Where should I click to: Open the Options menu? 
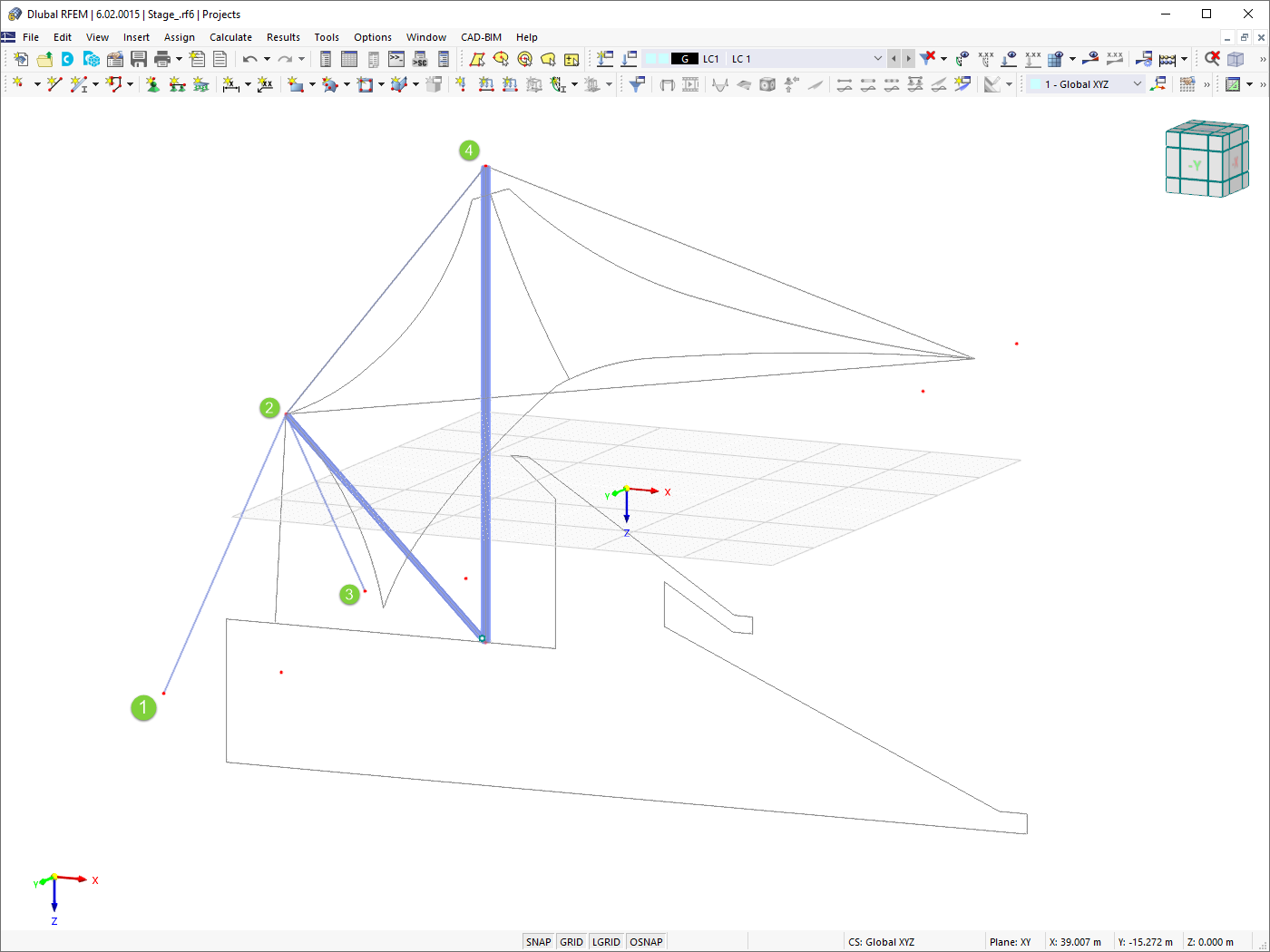click(x=373, y=37)
